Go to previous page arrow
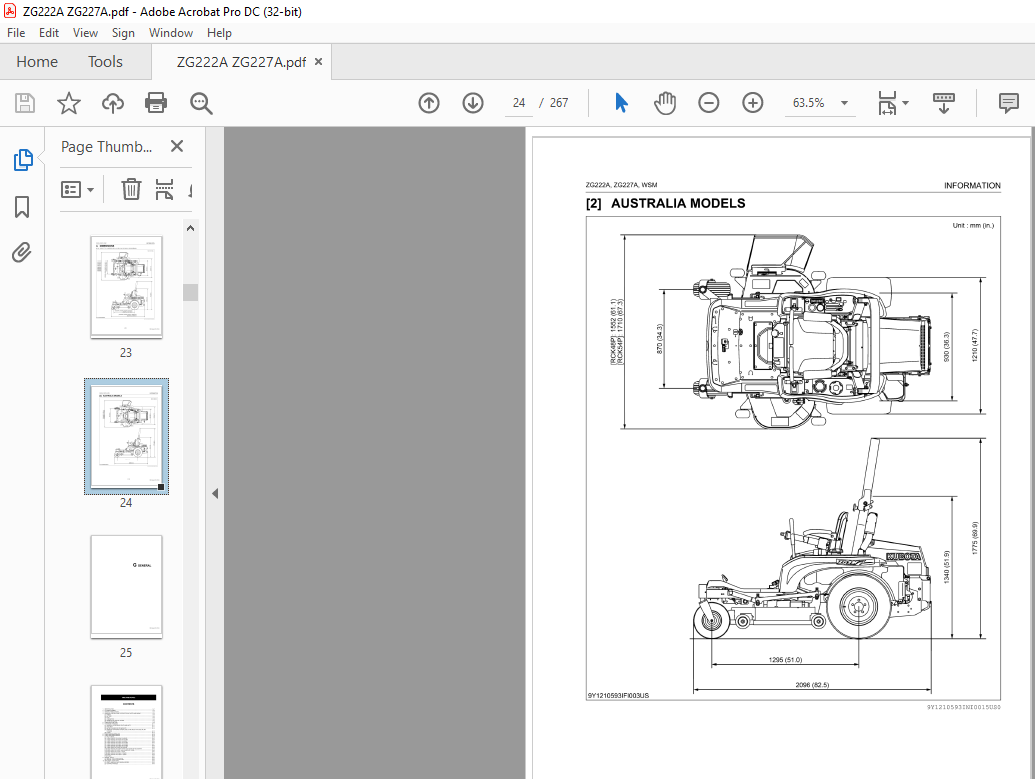1035x779 pixels. click(x=429, y=103)
